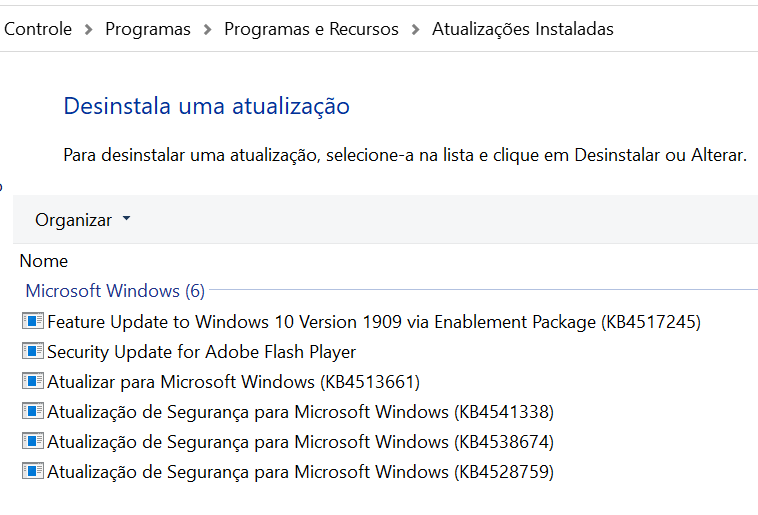The image size is (758, 515).
Task: Click the icon beside update KB4513661
Action: [33, 381]
